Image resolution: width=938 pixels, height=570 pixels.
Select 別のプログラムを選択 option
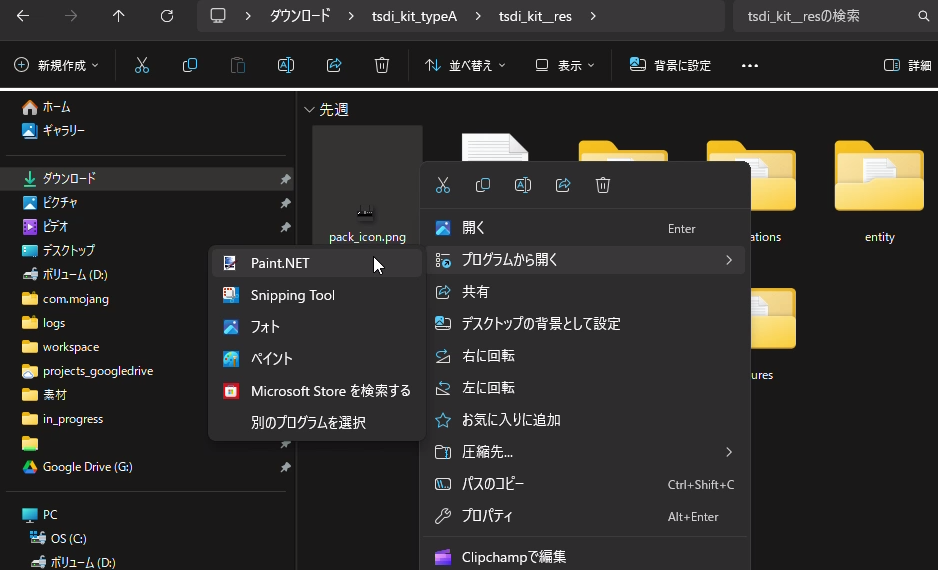[x=308, y=423]
